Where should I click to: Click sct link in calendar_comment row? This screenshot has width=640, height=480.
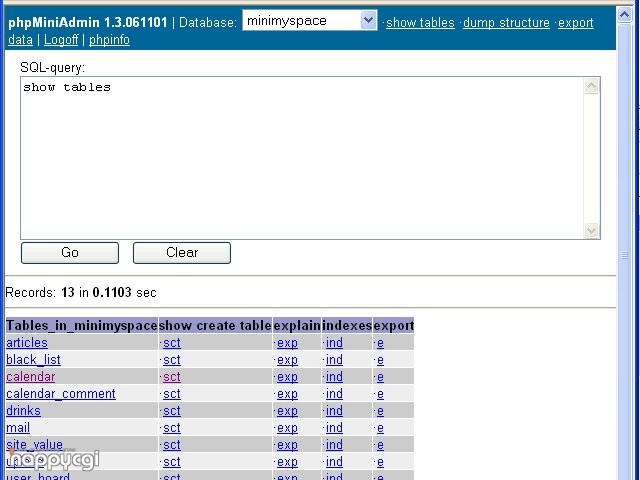172,394
